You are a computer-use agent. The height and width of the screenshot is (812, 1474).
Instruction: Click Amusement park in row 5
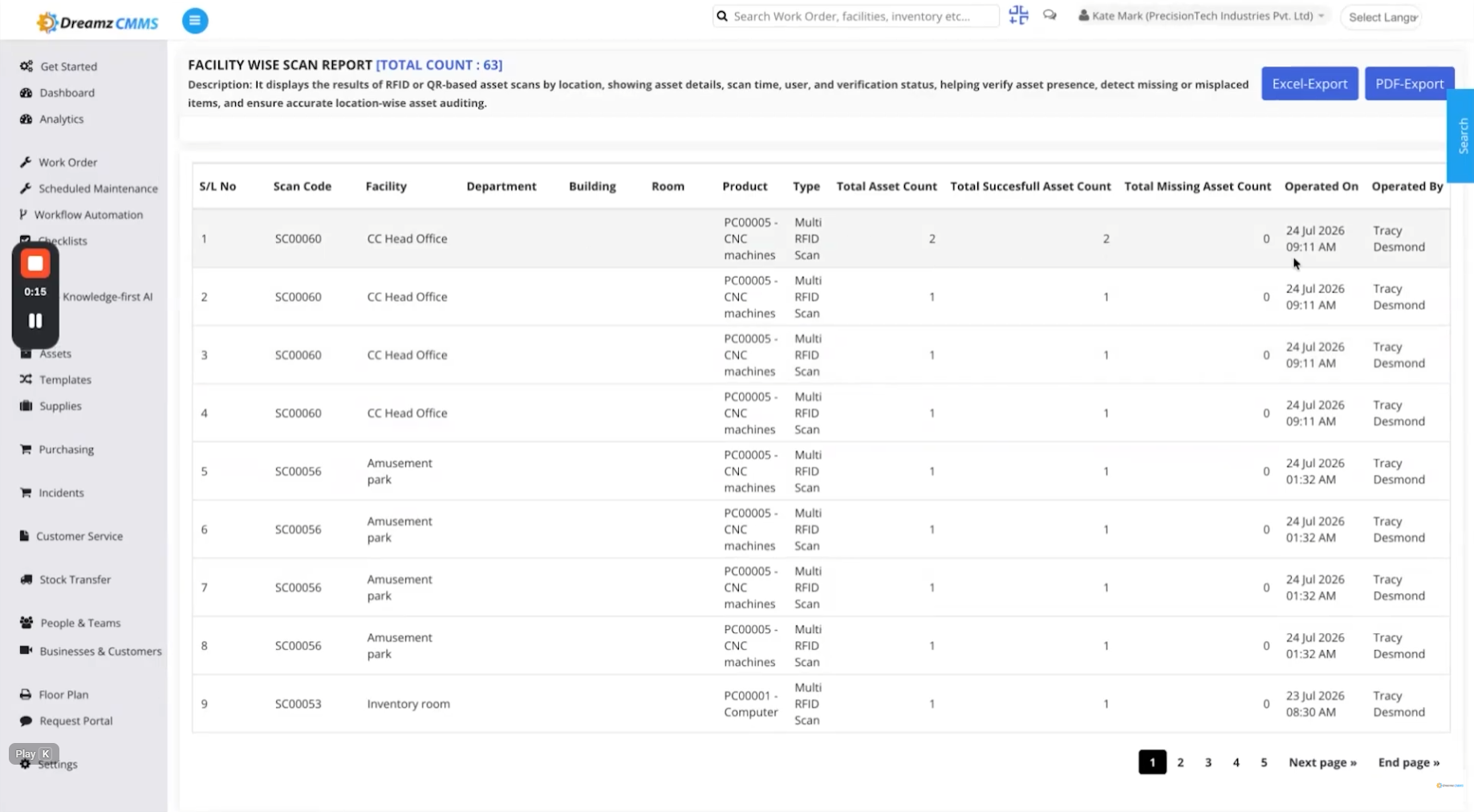[400, 471]
